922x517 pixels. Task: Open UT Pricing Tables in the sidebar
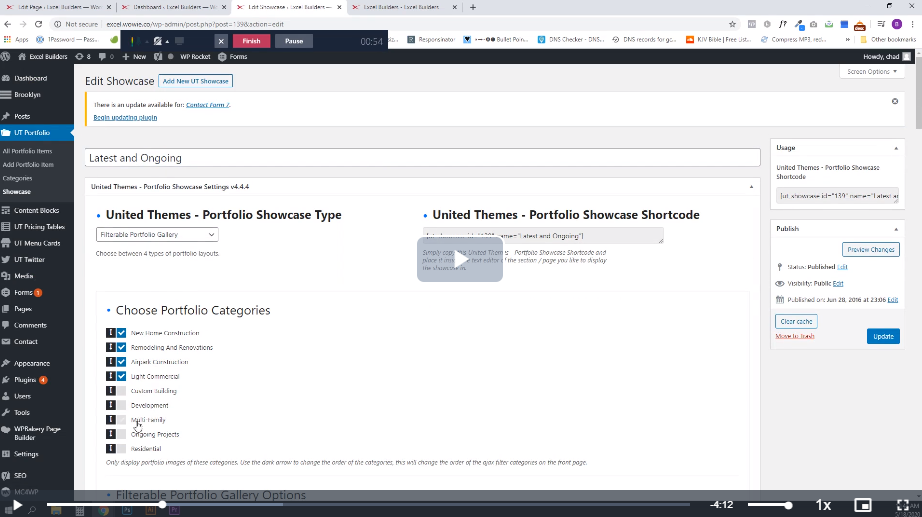point(38,227)
